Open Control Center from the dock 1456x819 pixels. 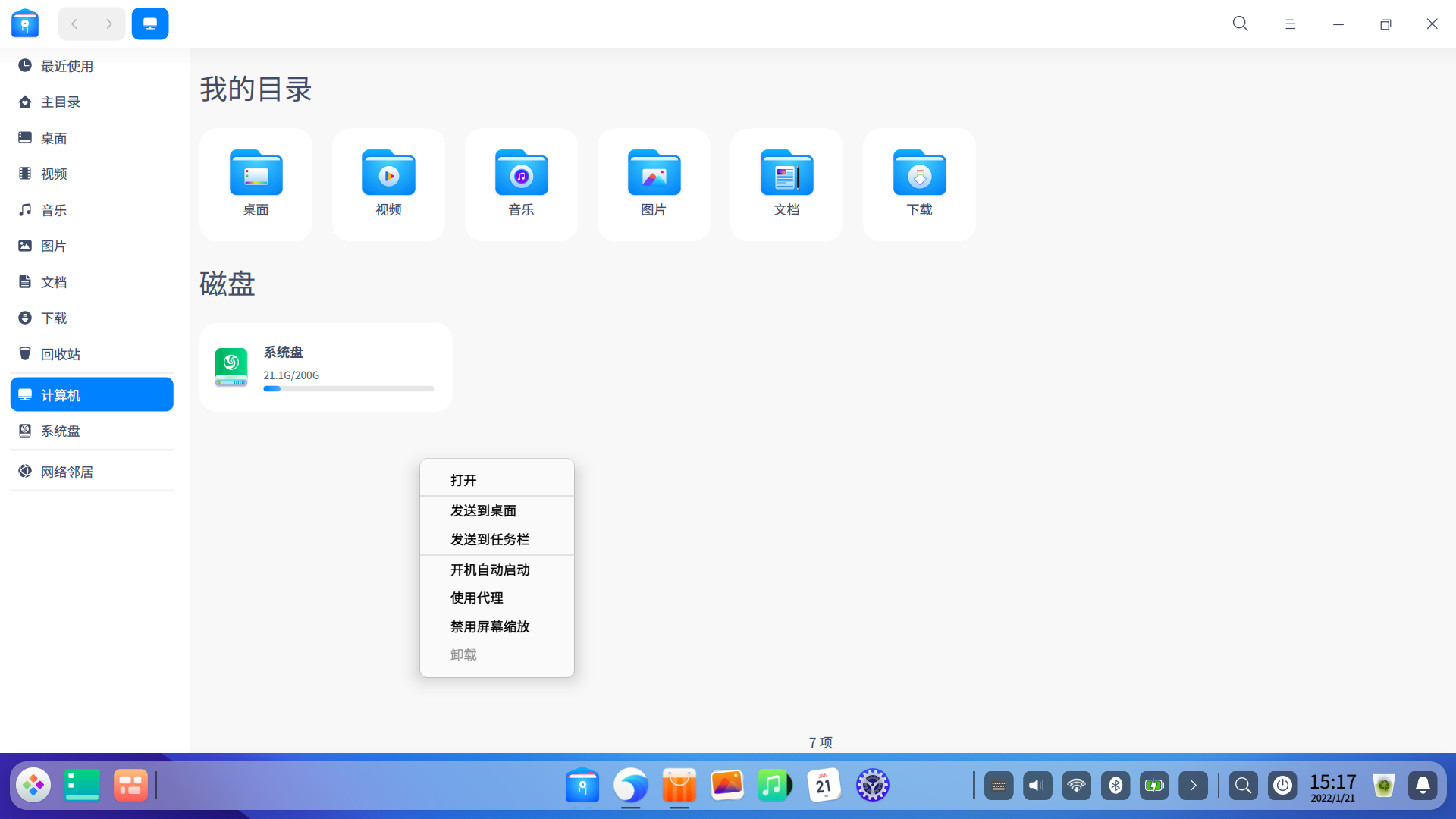[873, 785]
